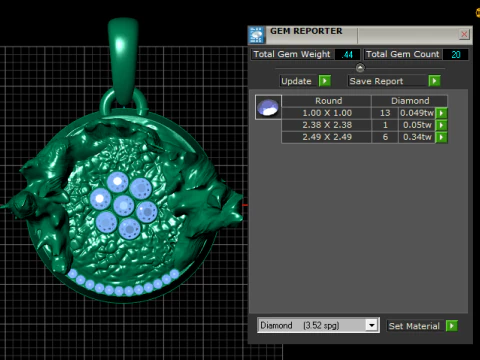Select the 2.49 X 2.49 size cell
480x360 pixels.
point(327,137)
